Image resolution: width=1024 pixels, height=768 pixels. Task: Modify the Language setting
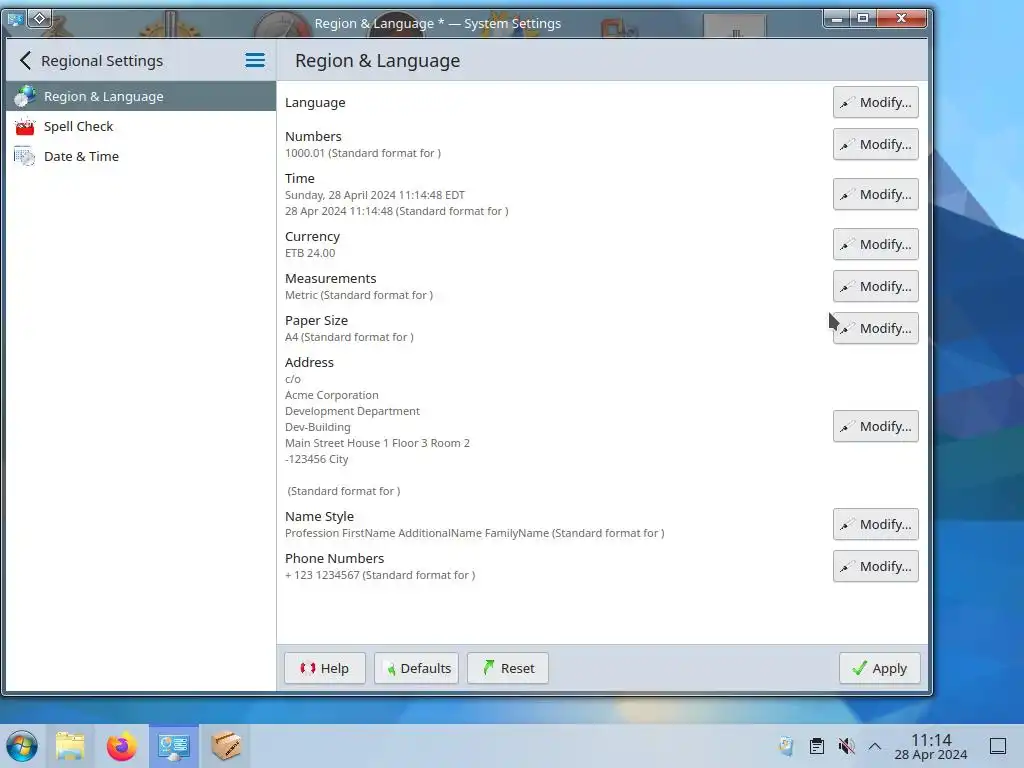[x=875, y=103]
